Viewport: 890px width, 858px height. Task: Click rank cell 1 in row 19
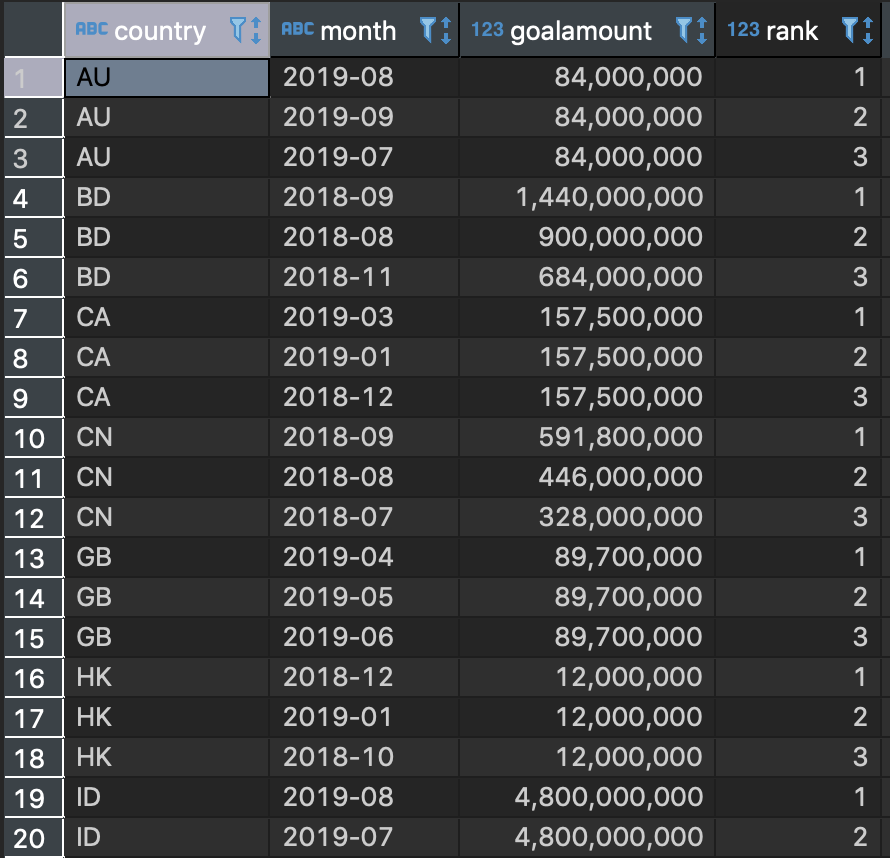tap(798, 797)
